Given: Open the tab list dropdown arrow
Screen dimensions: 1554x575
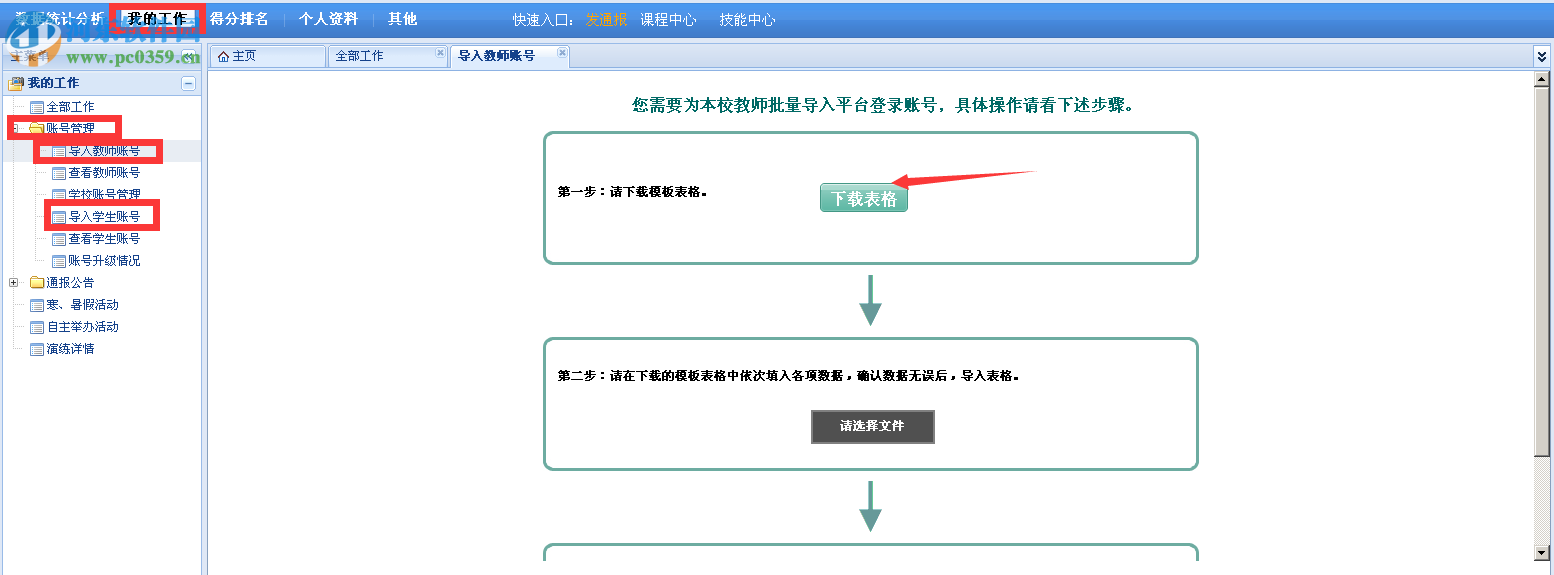Looking at the screenshot, I should [1542, 57].
